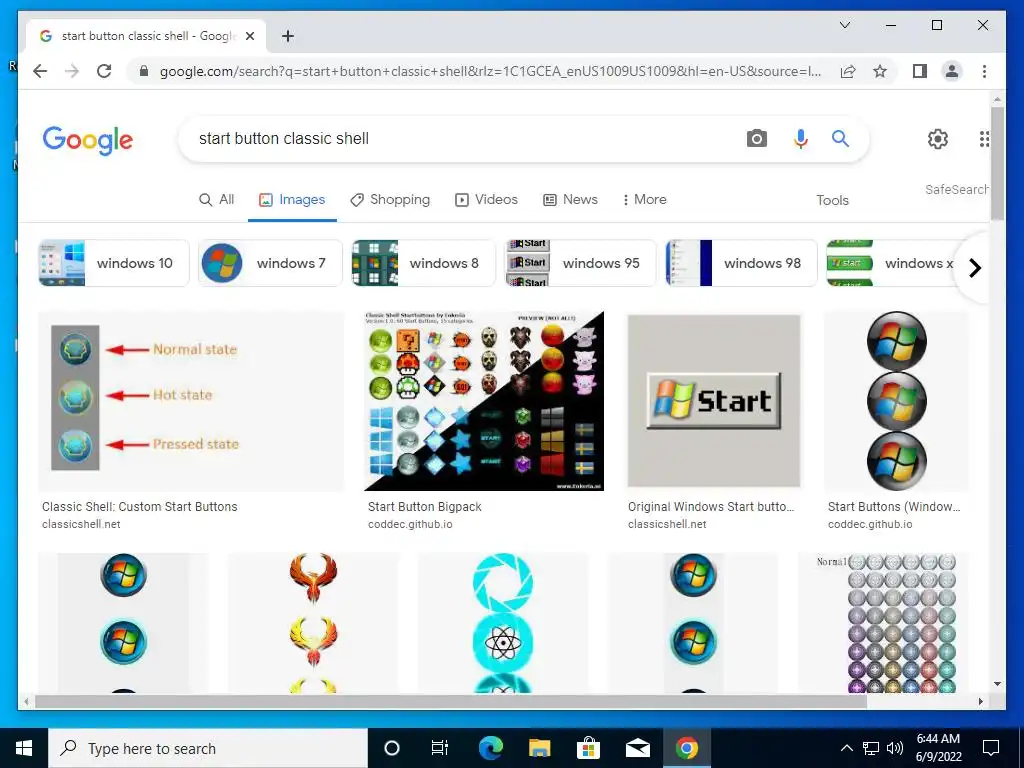
Task: Open the Videos tab
Action: [x=487, y=200]
